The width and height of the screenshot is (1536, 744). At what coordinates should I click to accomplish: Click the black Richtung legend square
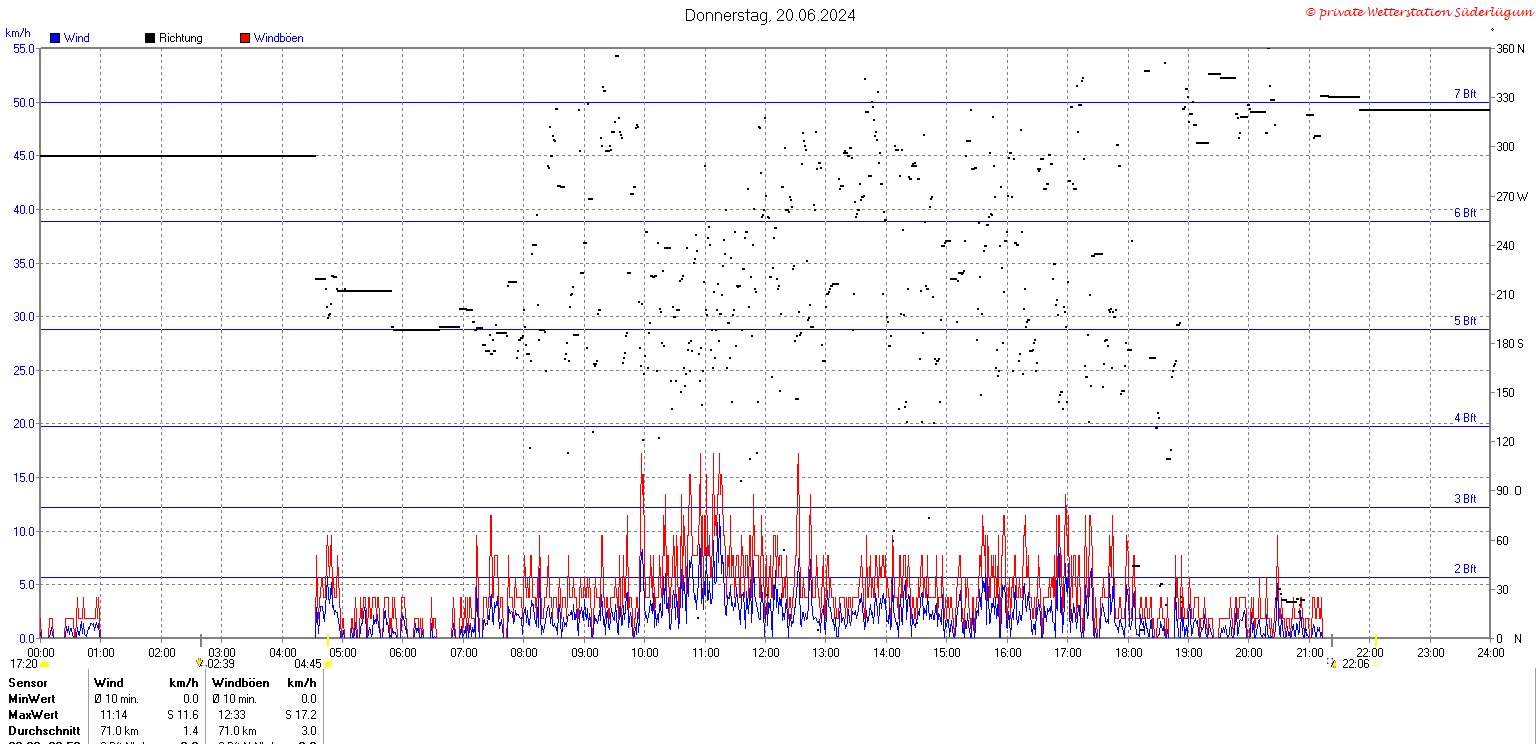(150, 38)
